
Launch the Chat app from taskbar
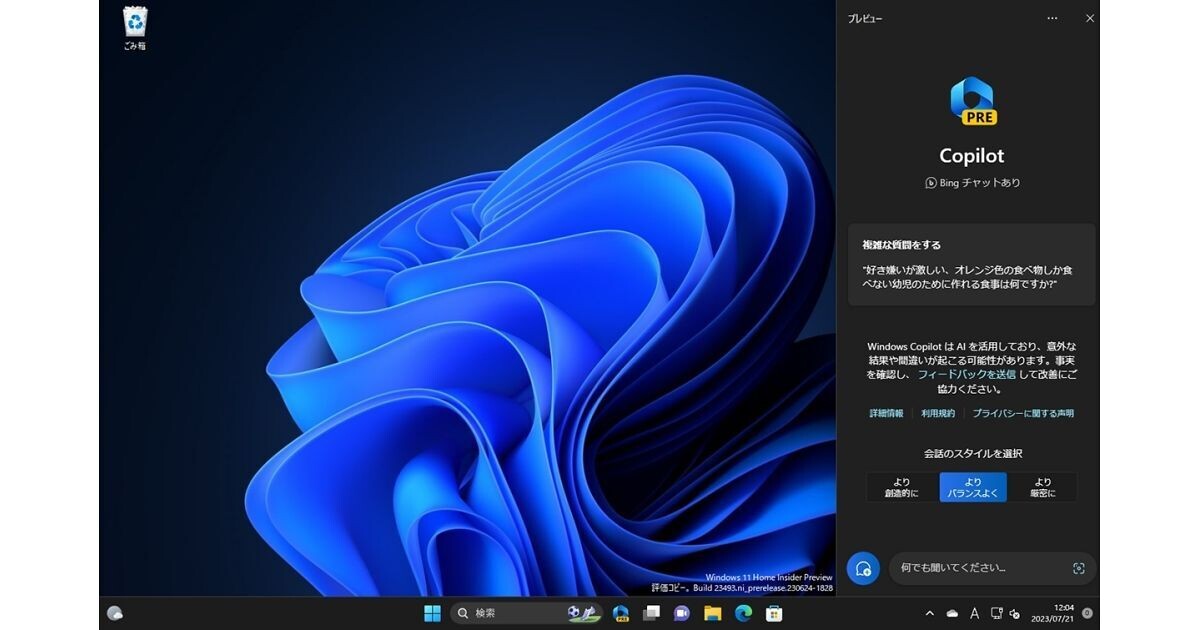pos(682,613)
